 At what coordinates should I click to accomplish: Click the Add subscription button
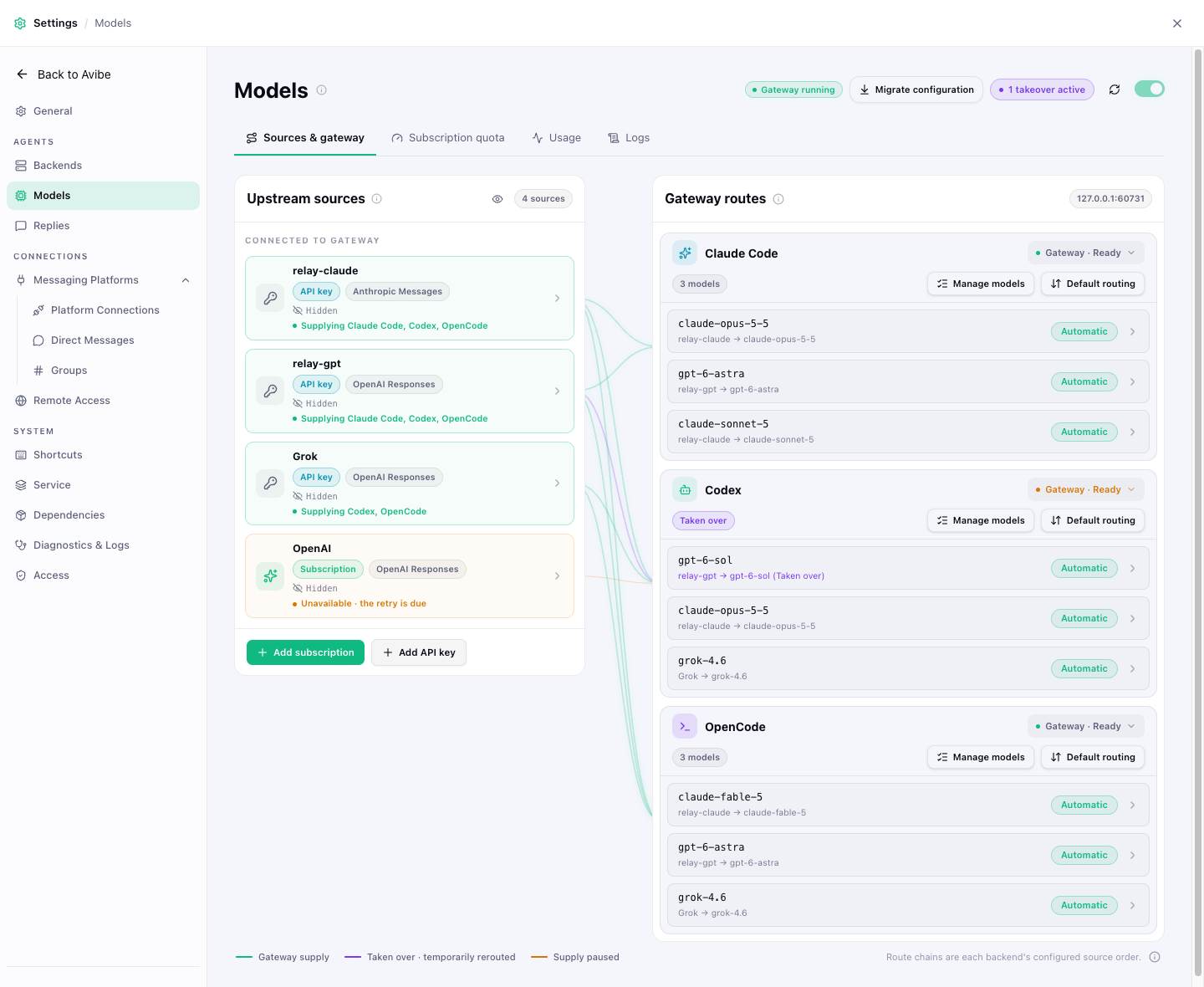click(305, 652)
